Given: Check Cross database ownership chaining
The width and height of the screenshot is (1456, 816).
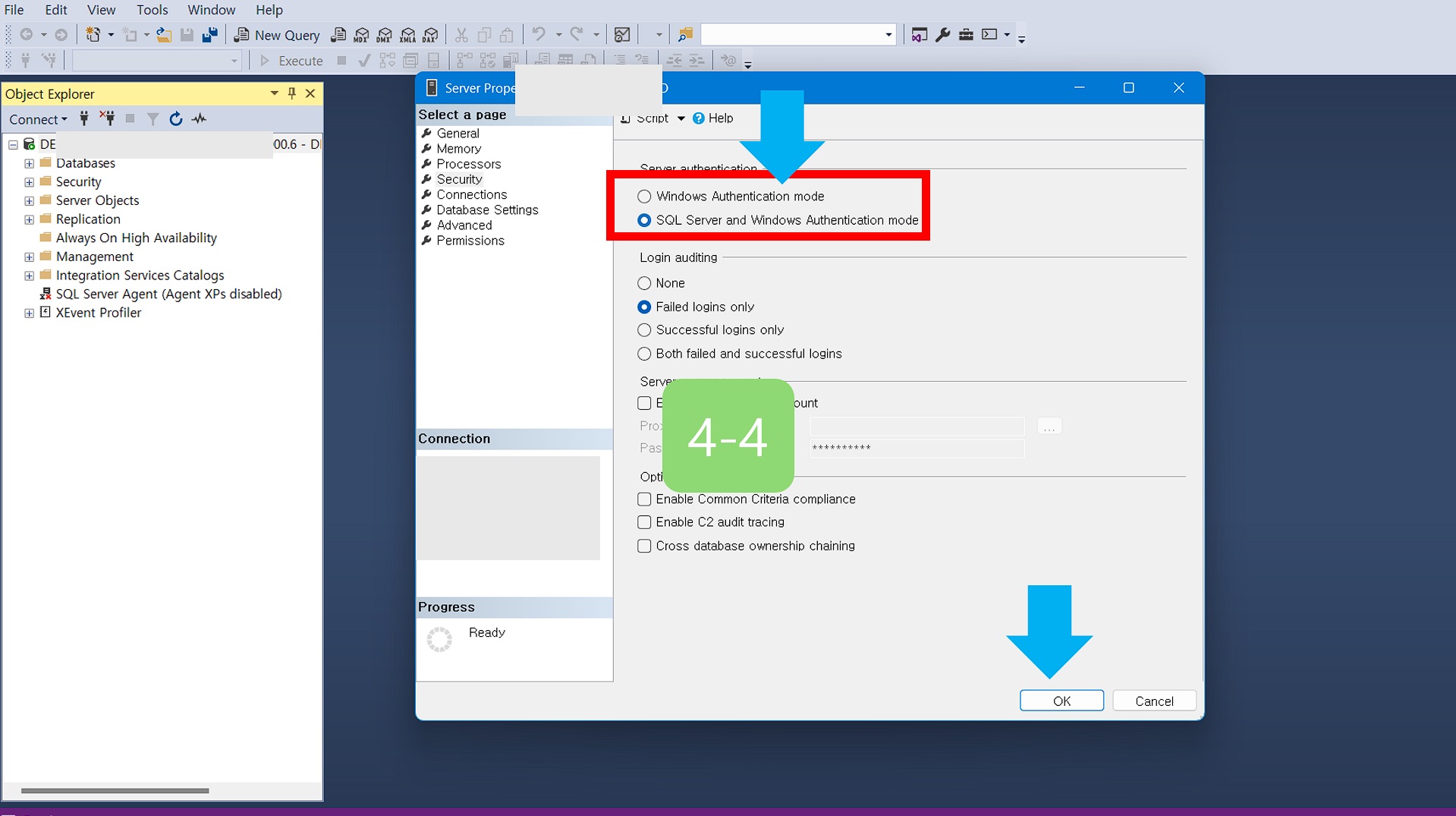Looking at the screenshot, I should tap(644, 546).
